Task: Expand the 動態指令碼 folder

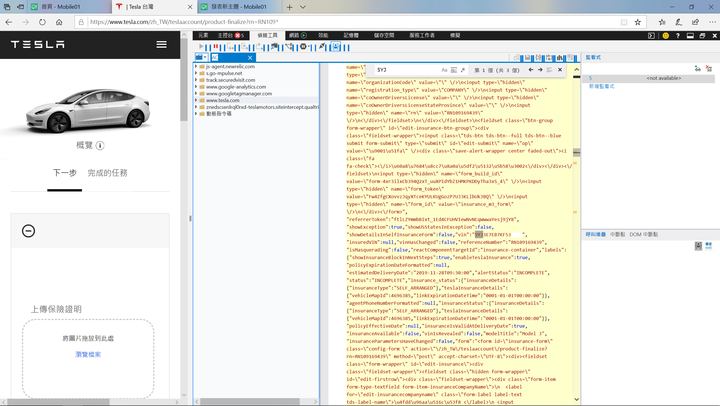Action: tap(197, 113)
